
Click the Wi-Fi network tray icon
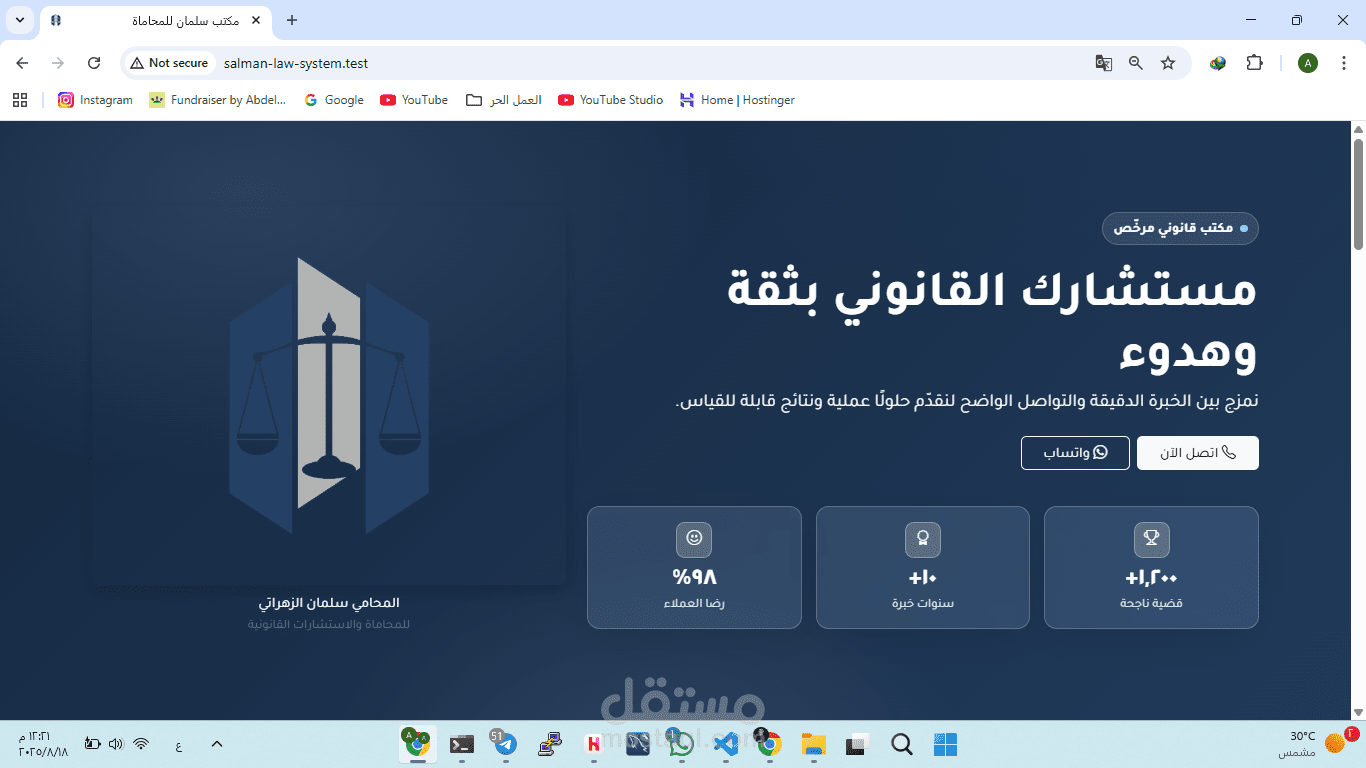coord(141,744)
